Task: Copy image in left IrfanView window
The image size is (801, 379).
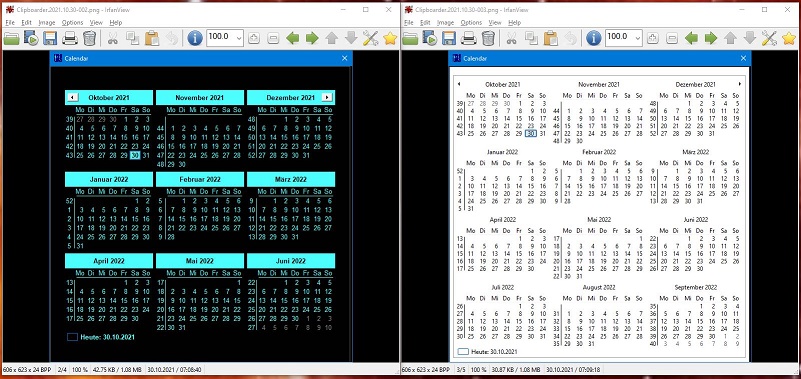Action: [132, 38]
